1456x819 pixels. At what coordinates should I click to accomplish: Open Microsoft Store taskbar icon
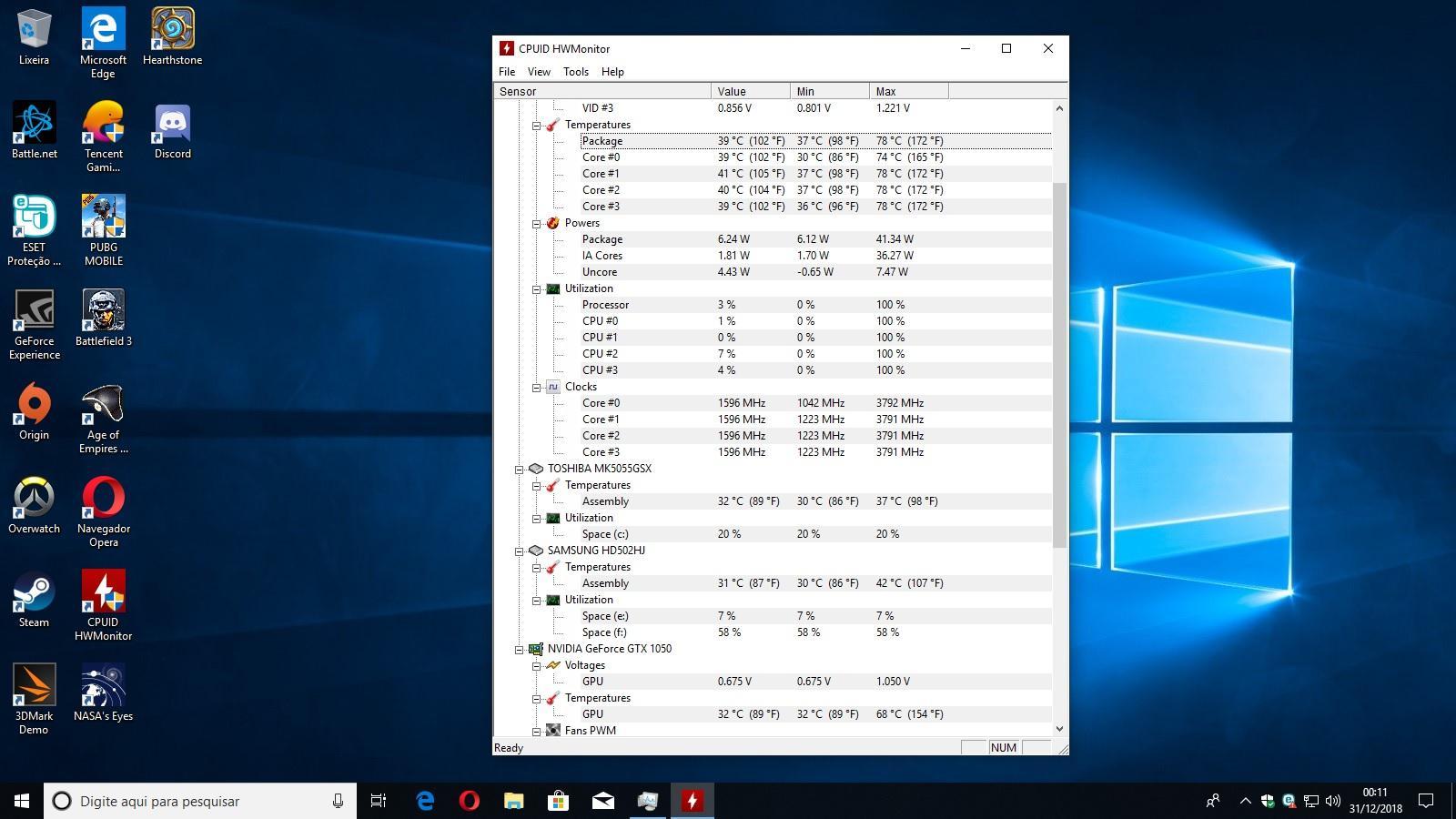point(558,801)
